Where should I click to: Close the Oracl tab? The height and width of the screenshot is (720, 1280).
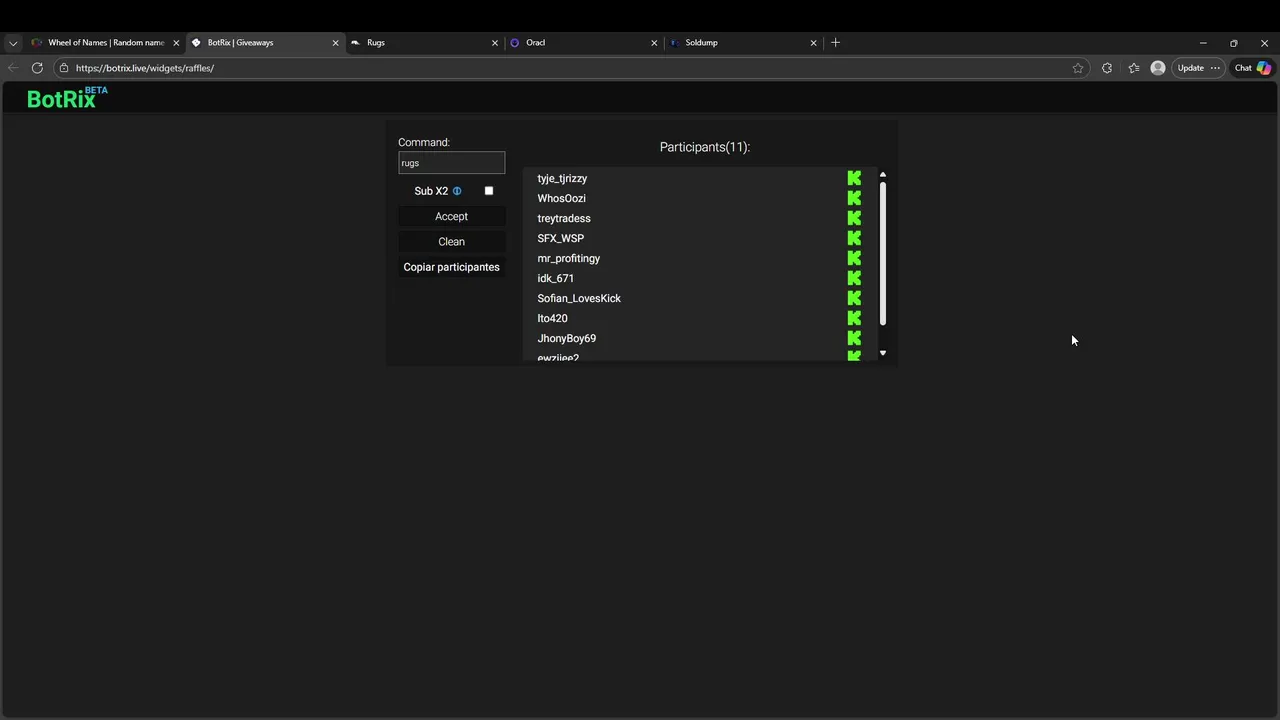tap(654, 43)
